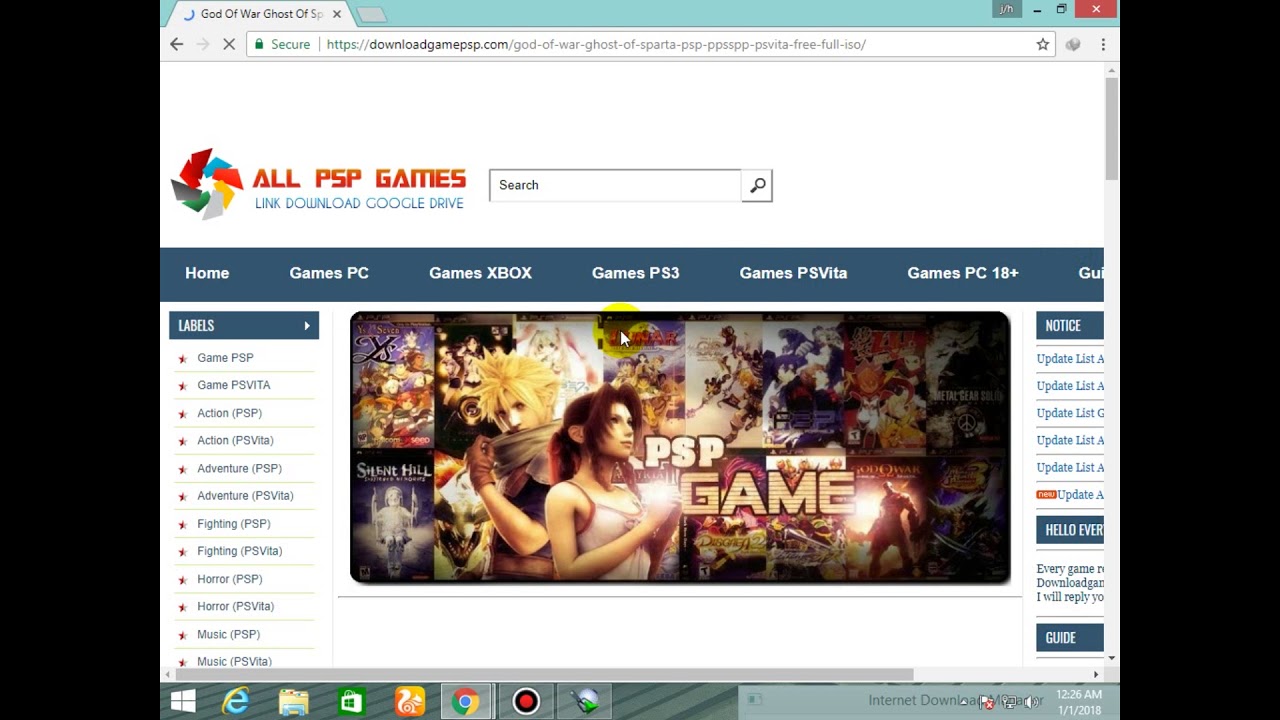Open Internet Explorer from the taskbar

236,702
